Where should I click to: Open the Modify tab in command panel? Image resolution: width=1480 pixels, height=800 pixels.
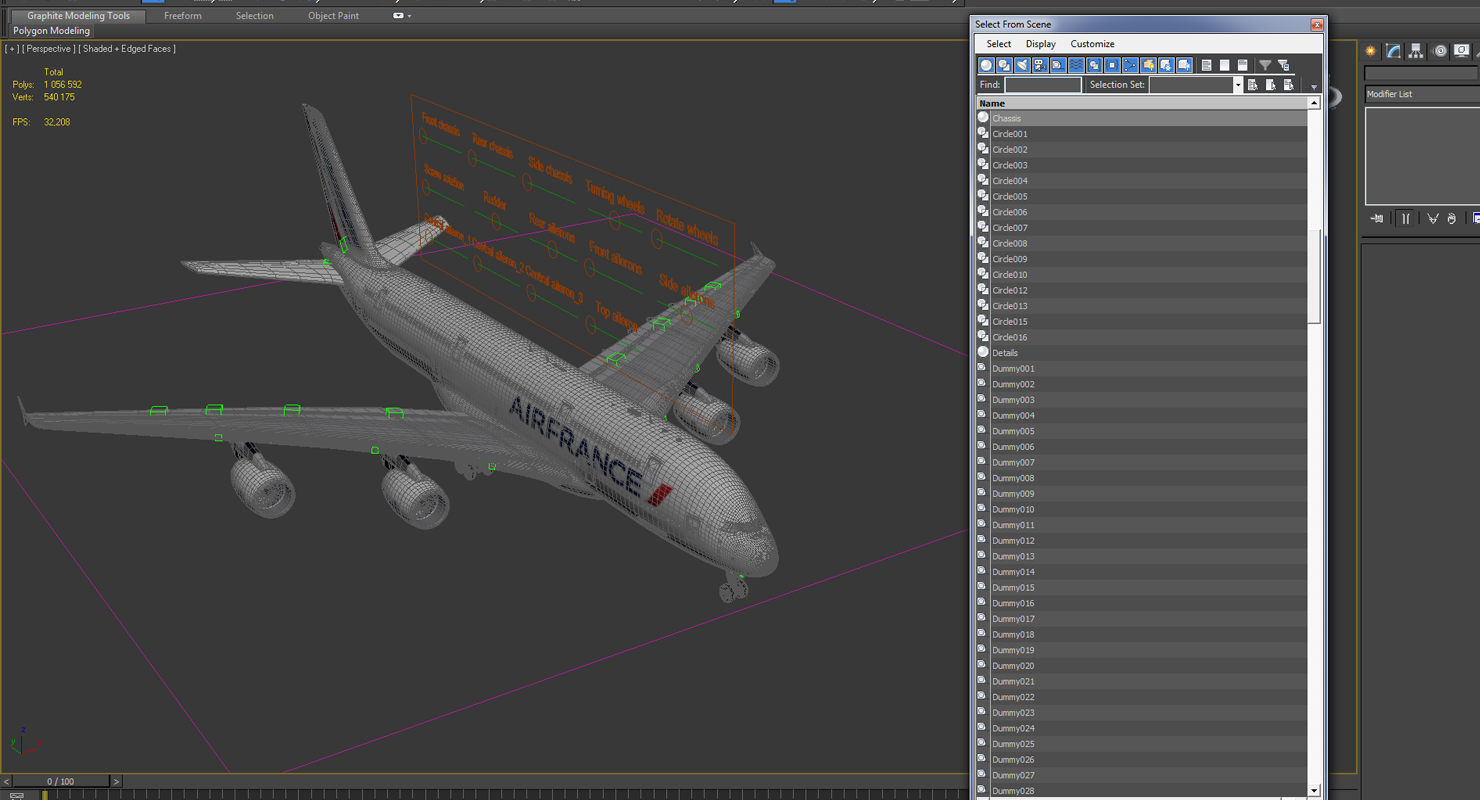(x=1393, y=51)
